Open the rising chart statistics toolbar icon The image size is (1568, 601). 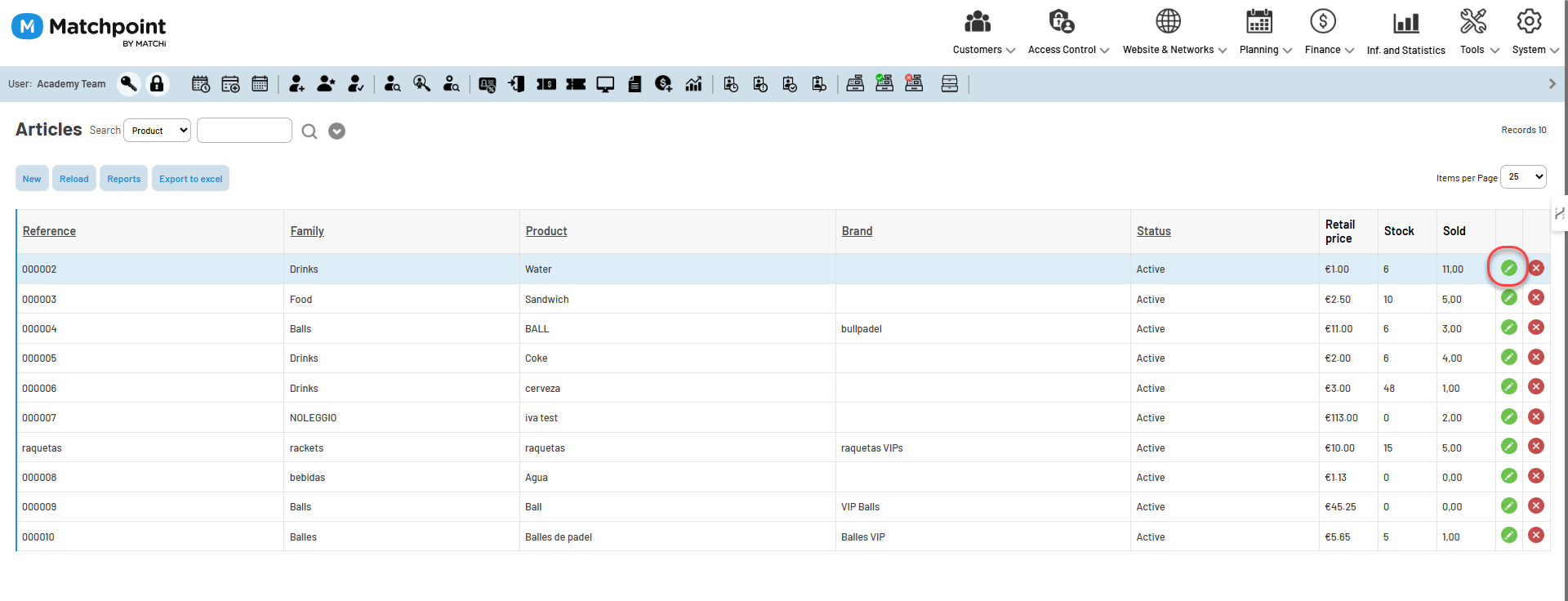click(693, 83)
